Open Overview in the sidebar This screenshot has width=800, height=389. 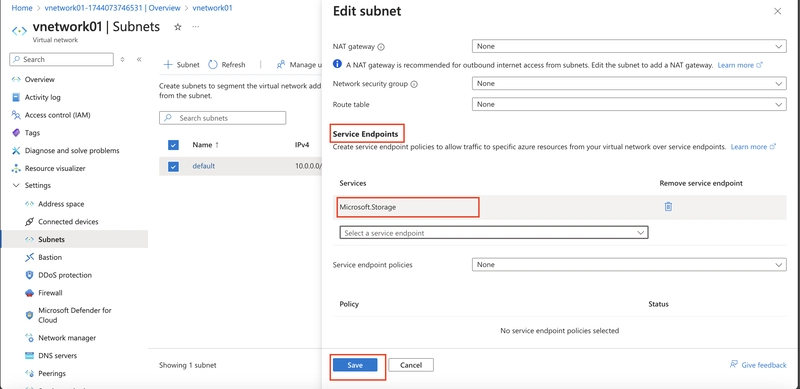pyautogui.click(x=39, y=80)
